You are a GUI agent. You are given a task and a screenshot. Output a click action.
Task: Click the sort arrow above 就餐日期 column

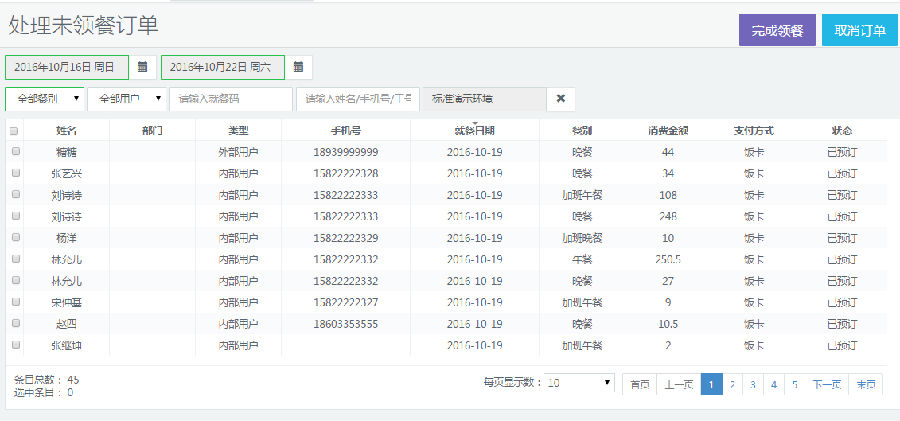point(474,123)
